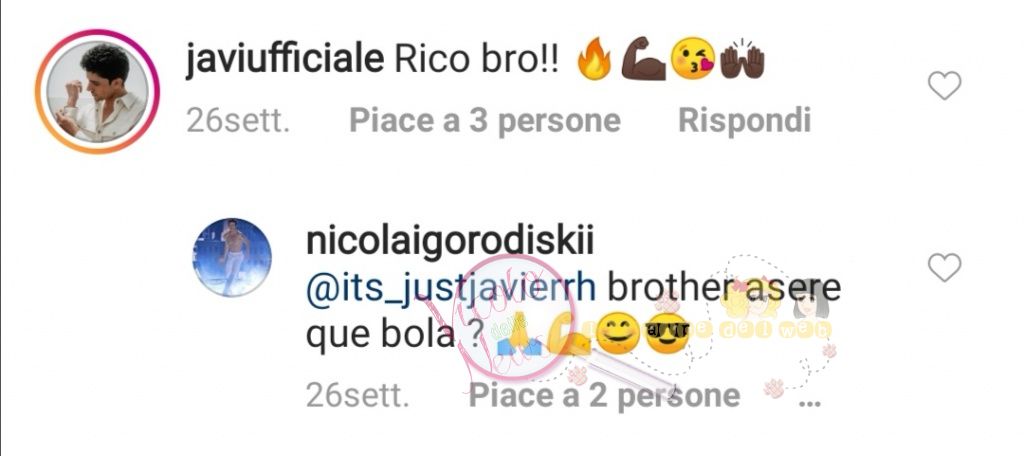1024x456 pixels.
Task: Tap Rispondi under the first comment
Action: click(744, 121)
